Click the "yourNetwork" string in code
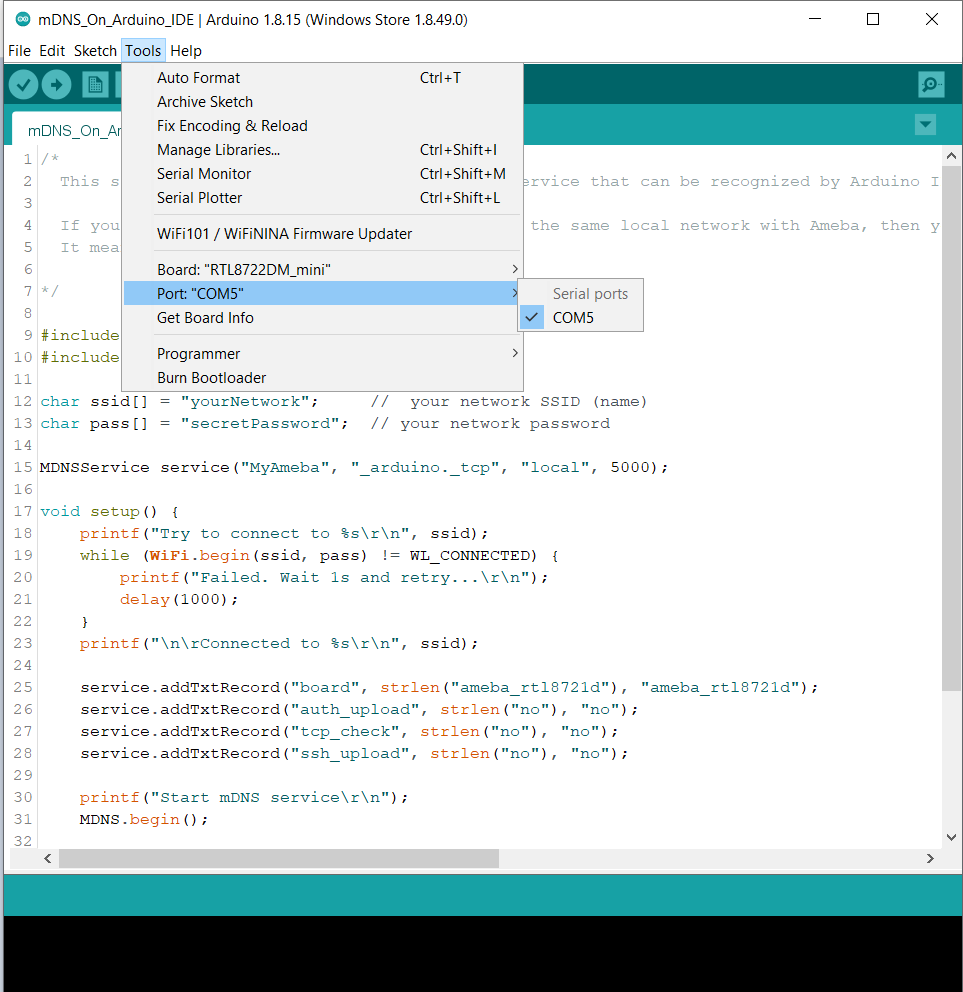This screenshot has height=992, width=963. [245, 402]
